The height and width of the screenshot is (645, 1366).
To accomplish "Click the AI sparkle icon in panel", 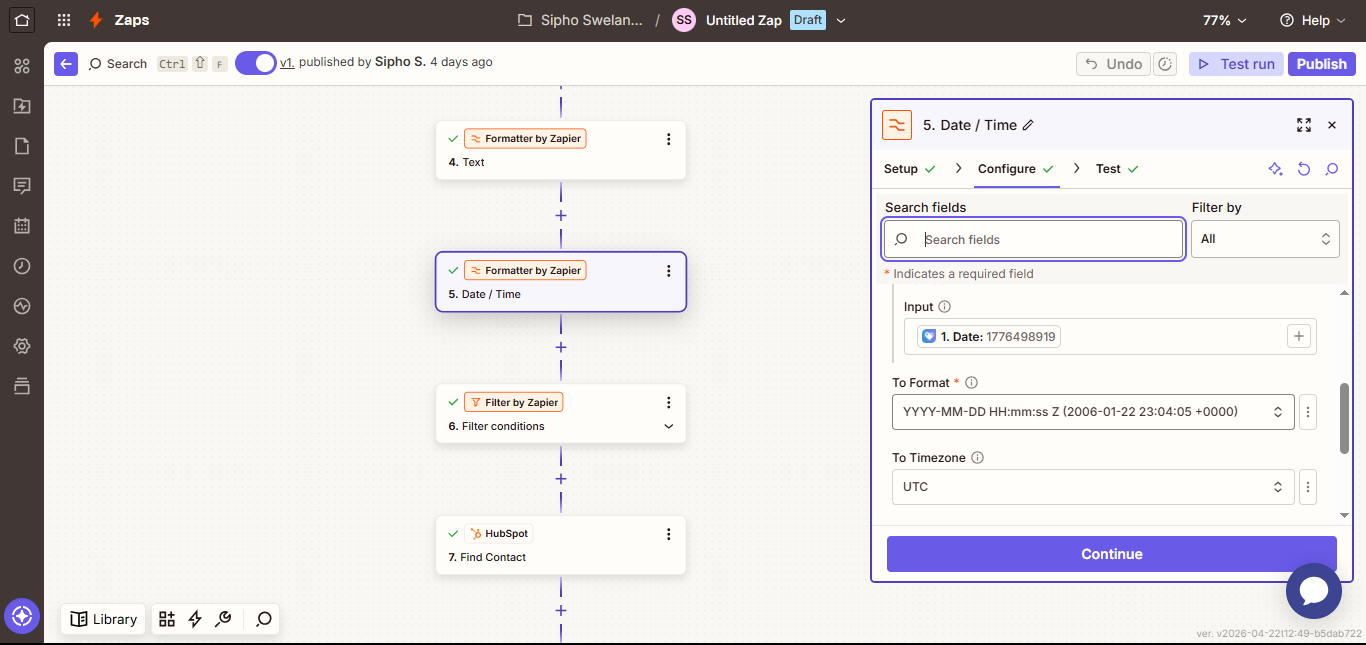I will point(1275,169).
